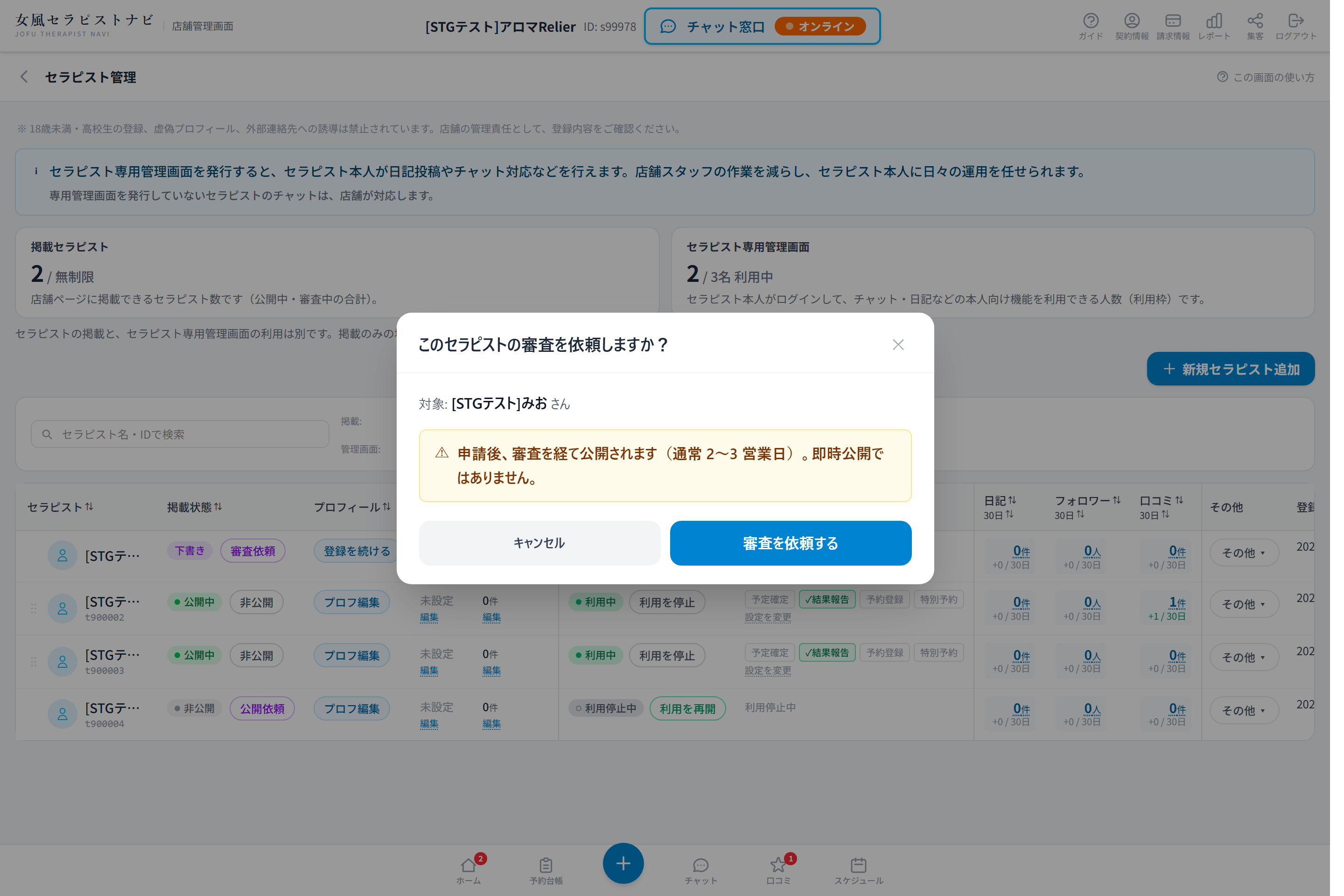Click the blue plus button in the bottom bar

click(623, 863)
